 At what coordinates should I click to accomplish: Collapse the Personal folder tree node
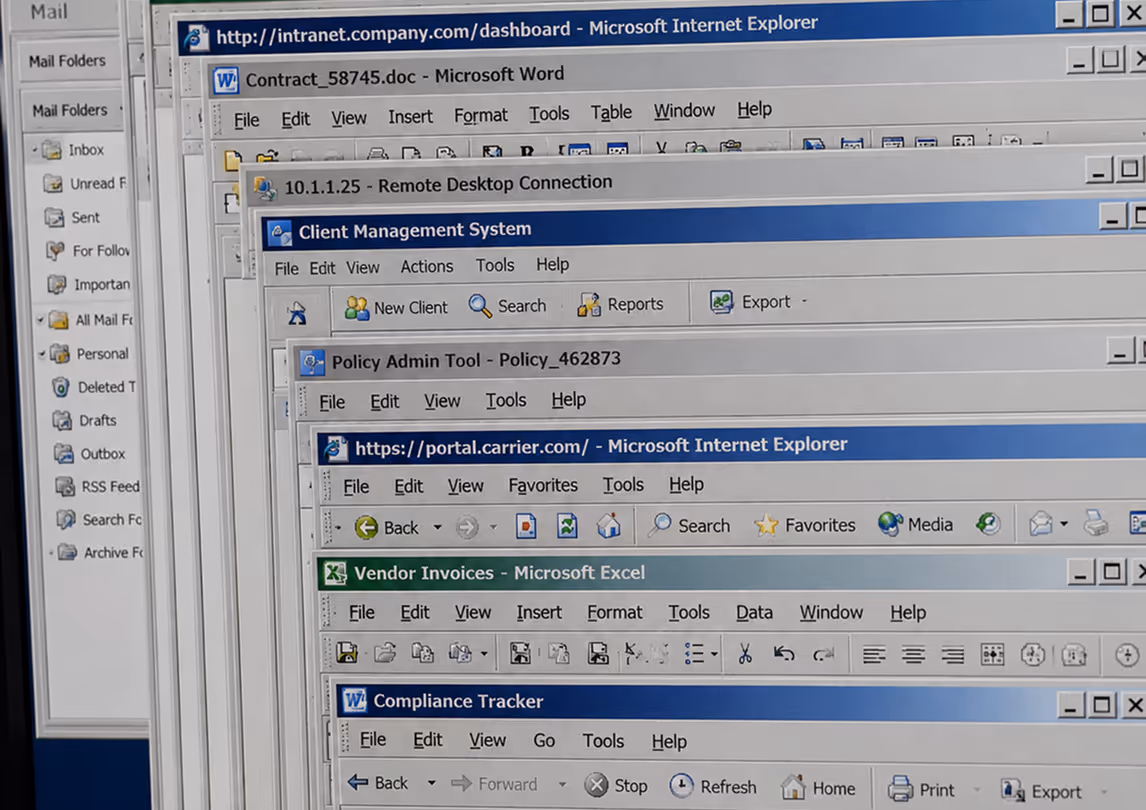(42, 354)
